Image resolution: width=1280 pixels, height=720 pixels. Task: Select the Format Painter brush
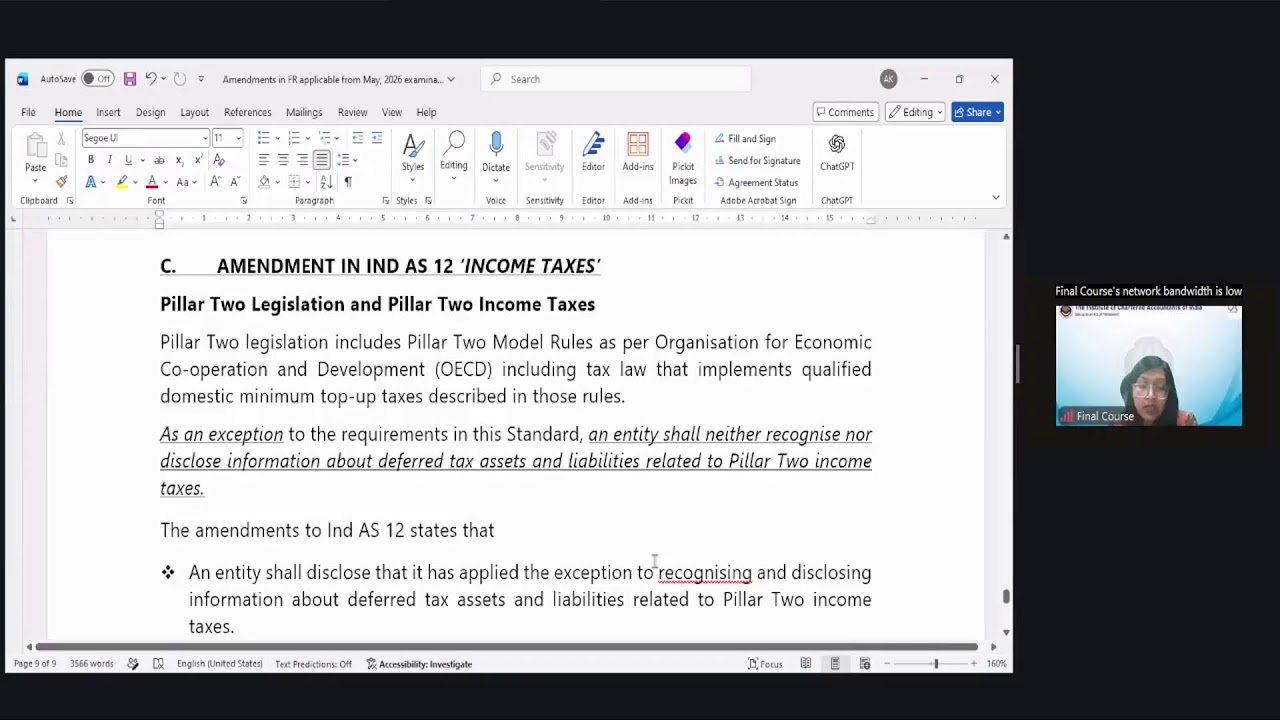(61, 181)
